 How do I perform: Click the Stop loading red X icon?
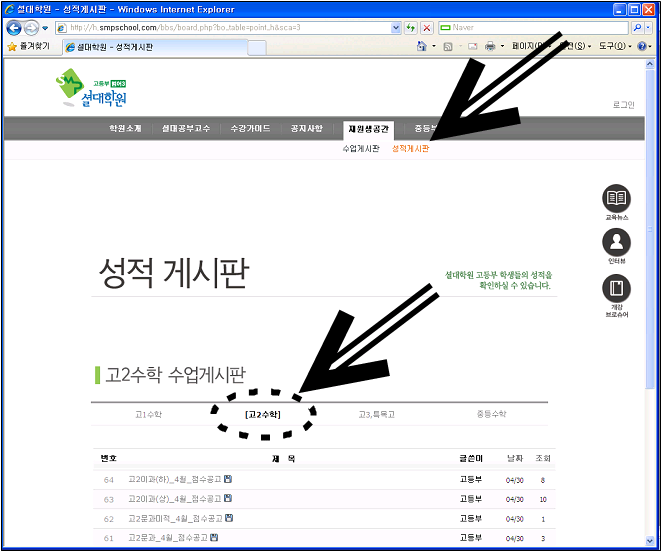point(427,28)
